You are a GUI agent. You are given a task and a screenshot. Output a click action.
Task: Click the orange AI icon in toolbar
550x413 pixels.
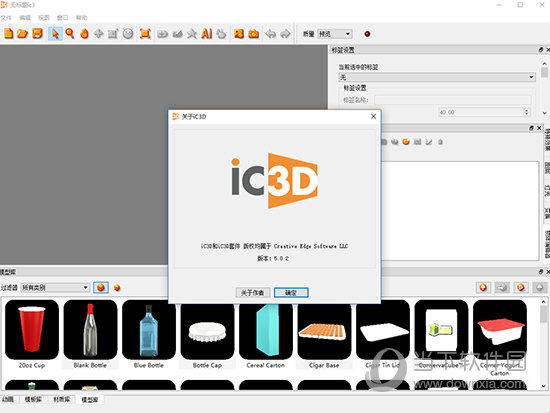206,34
